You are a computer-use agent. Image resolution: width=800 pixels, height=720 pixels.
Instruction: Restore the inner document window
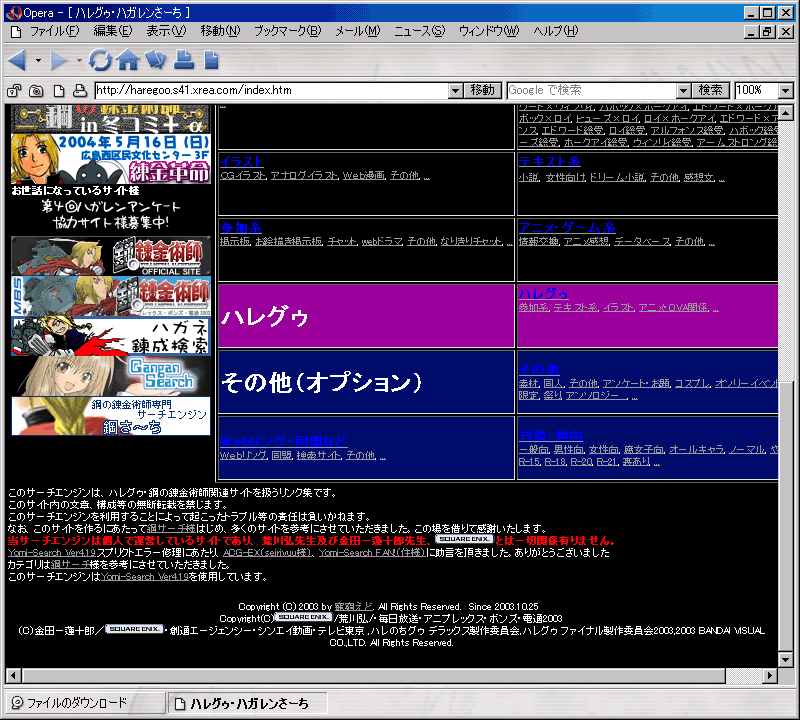tap(767, 32)
